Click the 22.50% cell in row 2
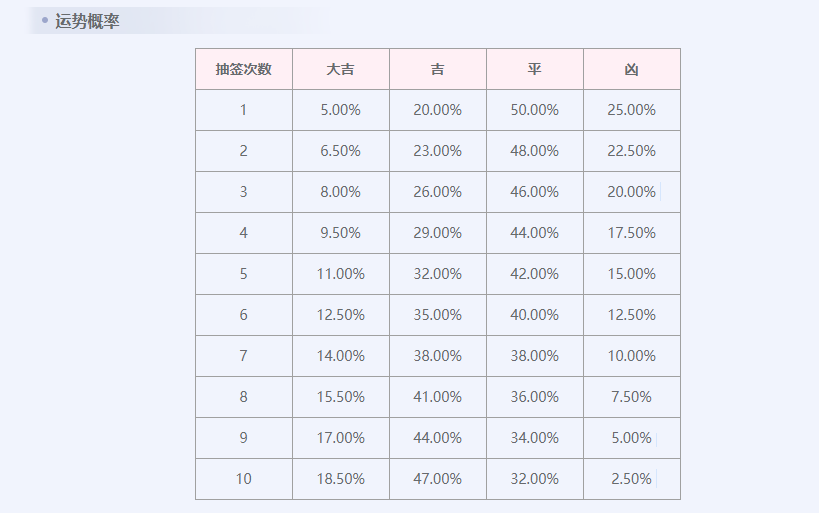The width and height of the screenshot is (819, 513). [632, 151]
